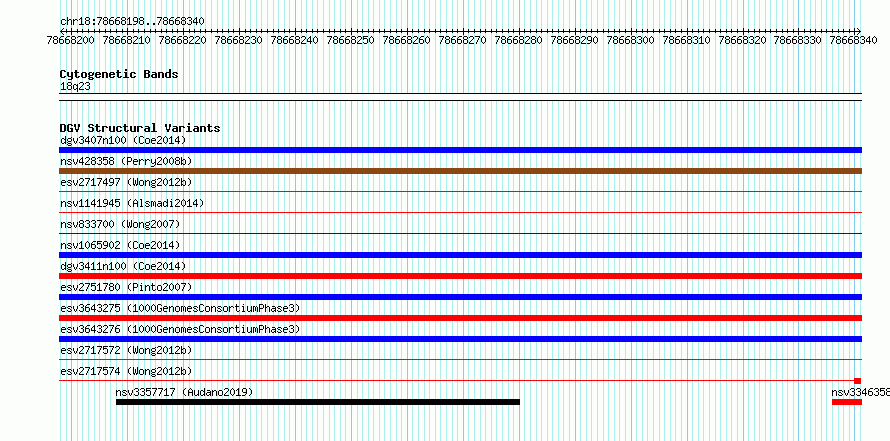Open esv3643276 (1000GenomesConsortiumPhase3) label
This screenshot has height=441, width=890.
[180, 329]
